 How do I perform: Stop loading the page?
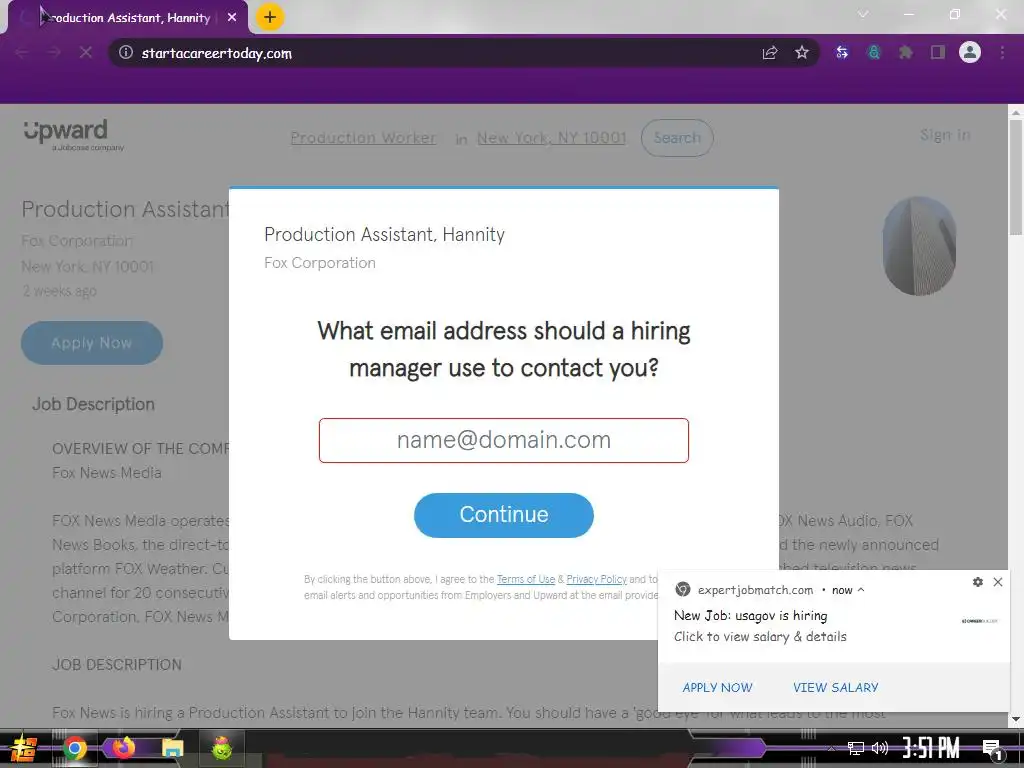tap(86, 52)
